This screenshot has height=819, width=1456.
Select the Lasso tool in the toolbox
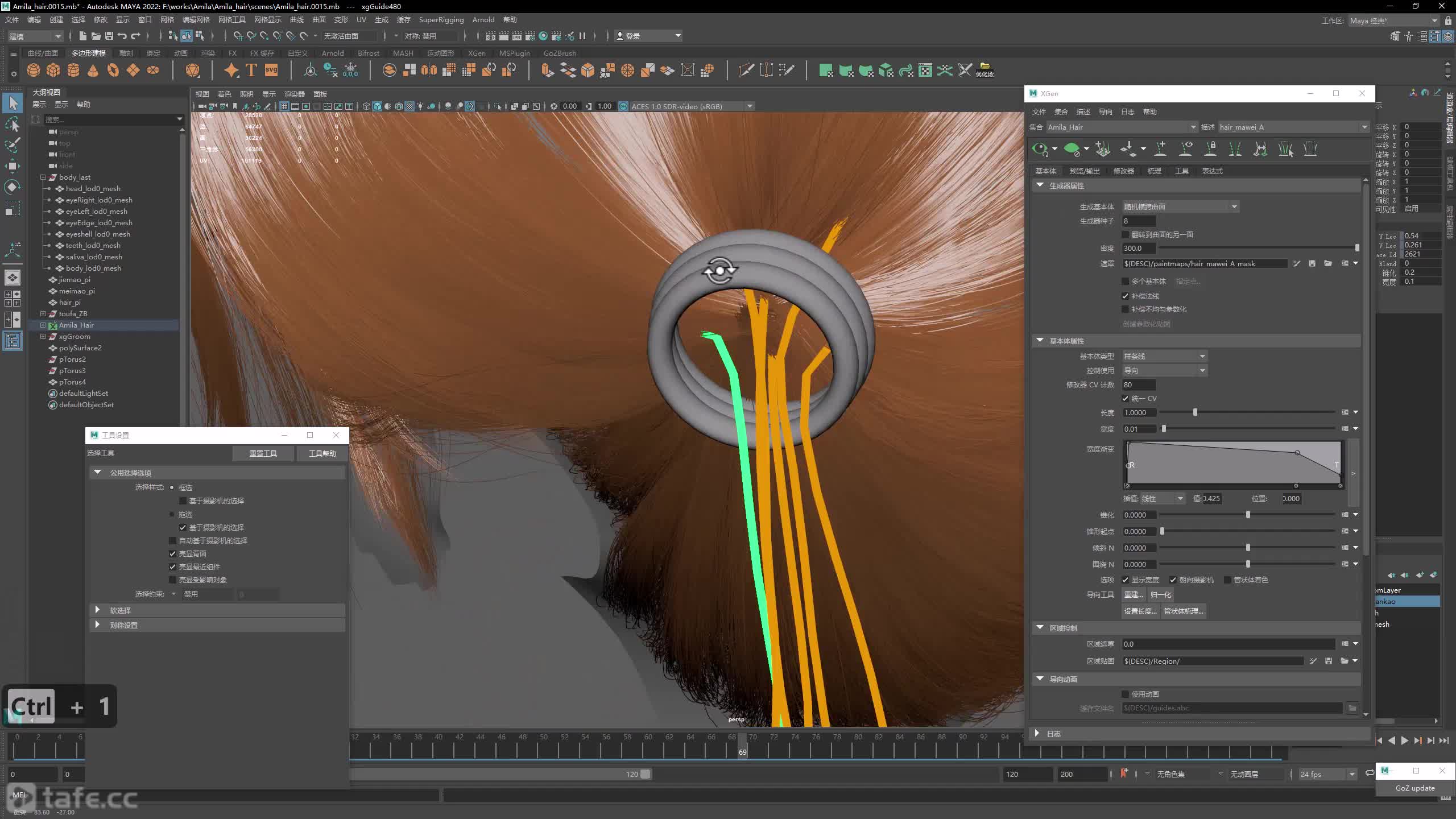tap(13, 124)
